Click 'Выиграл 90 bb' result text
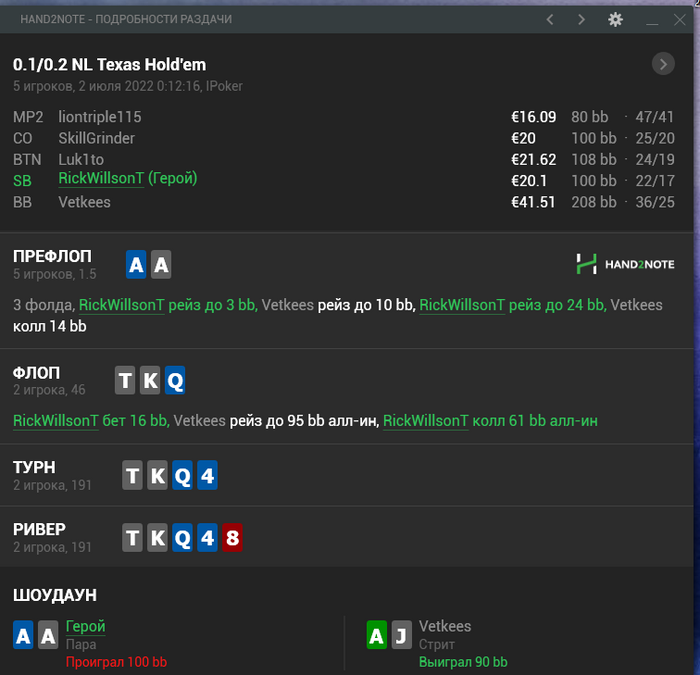The image size is (700, 675). tap(463, 662)
